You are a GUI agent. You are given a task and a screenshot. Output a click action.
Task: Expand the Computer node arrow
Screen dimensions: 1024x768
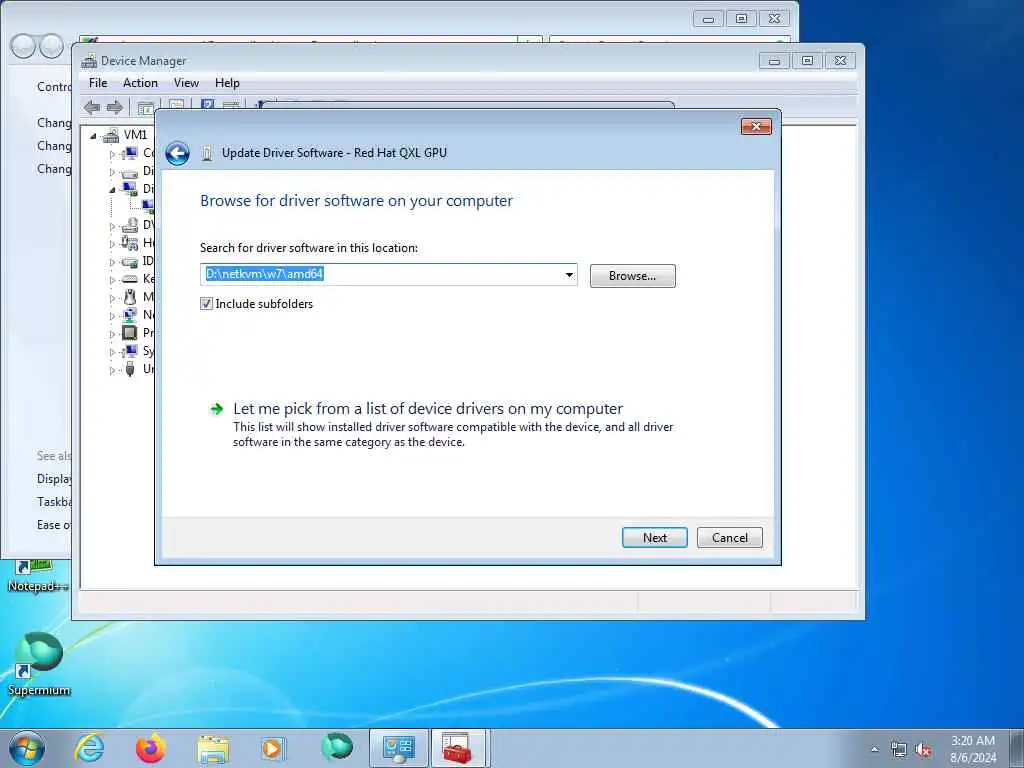click(112, 154)
